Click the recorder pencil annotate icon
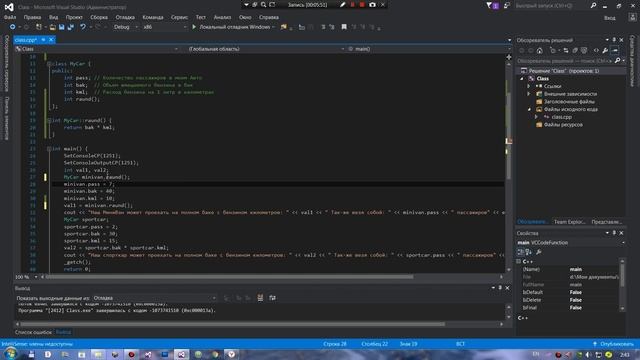The width and height of the screenshot is (640, 360). coord(342,5)
